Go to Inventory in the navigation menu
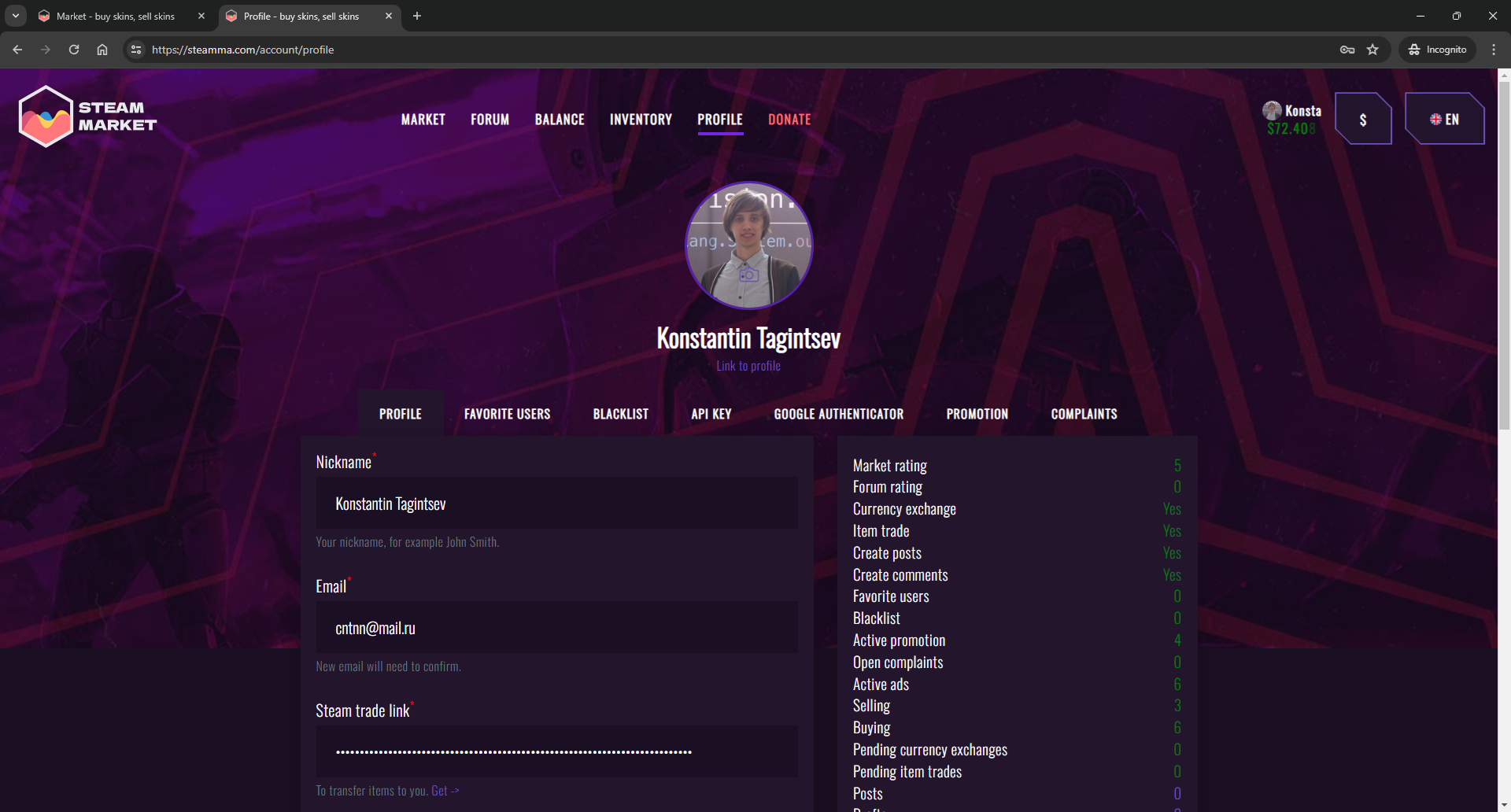This screenshot has height=812, width=1511. [x=641, y=120]
